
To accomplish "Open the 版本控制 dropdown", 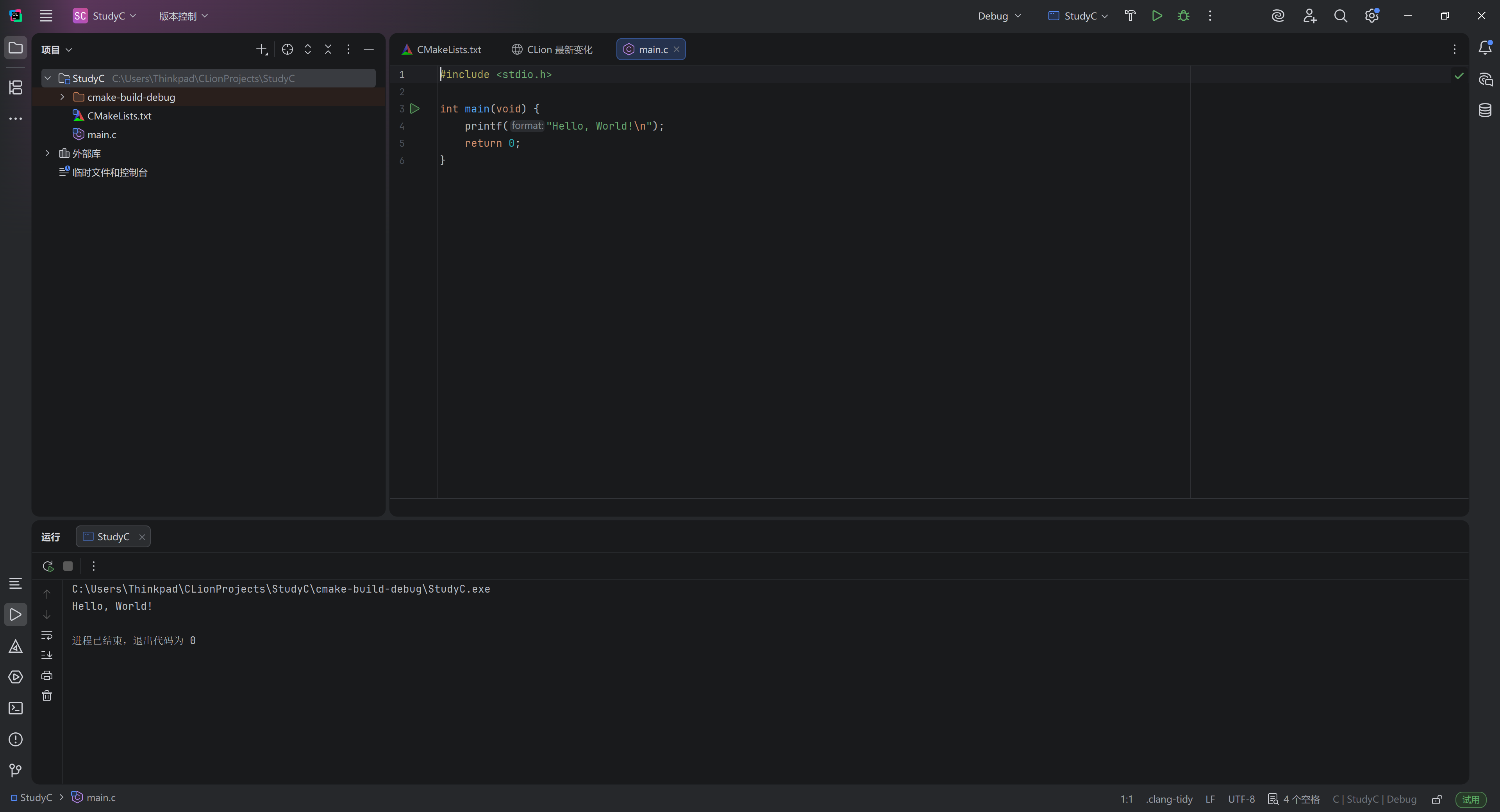I will click(x=184, y=16).
